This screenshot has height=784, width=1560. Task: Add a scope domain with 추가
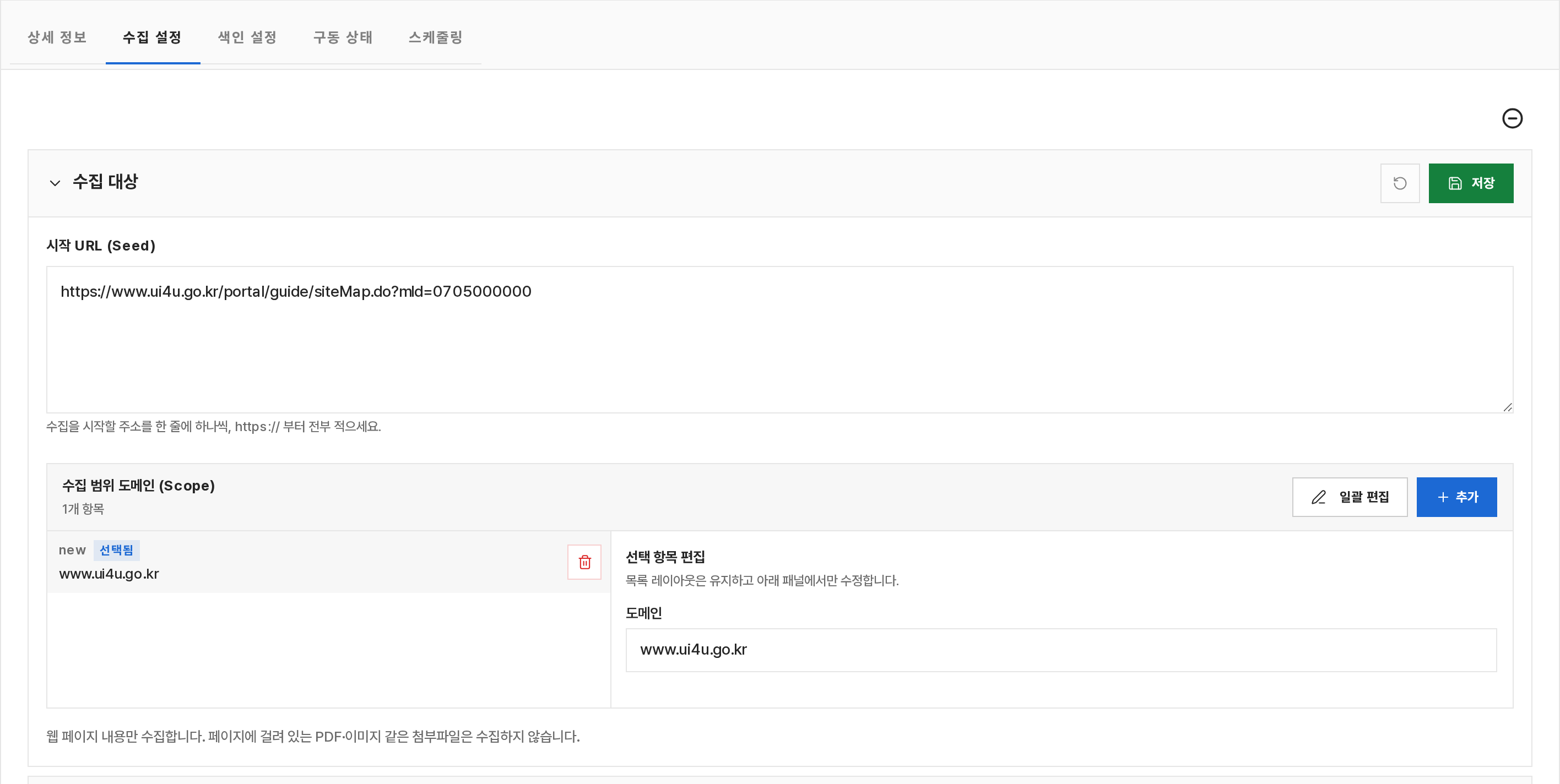coord(1456,497)
